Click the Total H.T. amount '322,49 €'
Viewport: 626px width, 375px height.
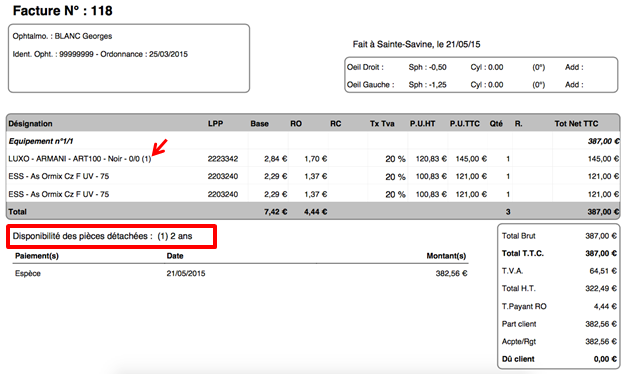coord(601,289)
